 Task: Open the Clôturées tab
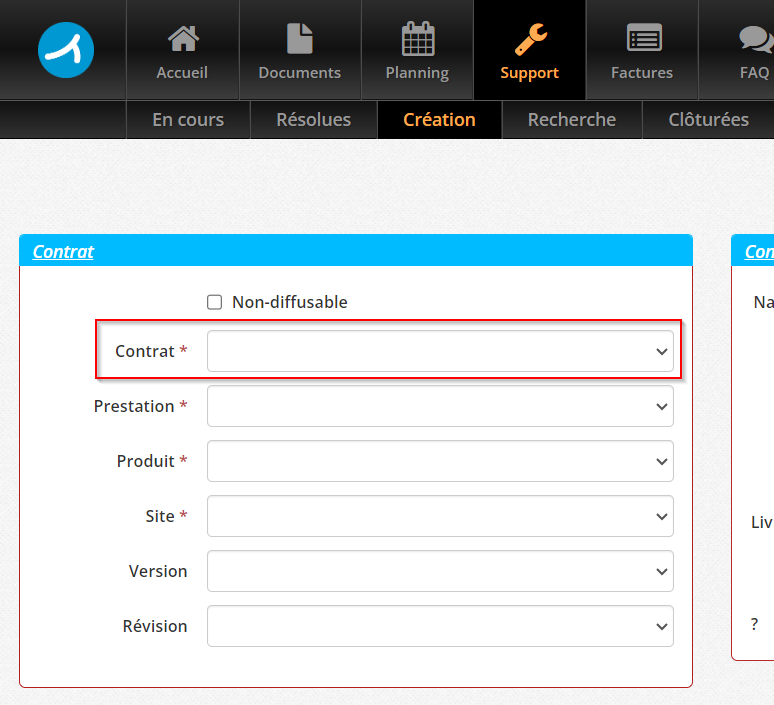pyautogui.click(x=708, y=119)
